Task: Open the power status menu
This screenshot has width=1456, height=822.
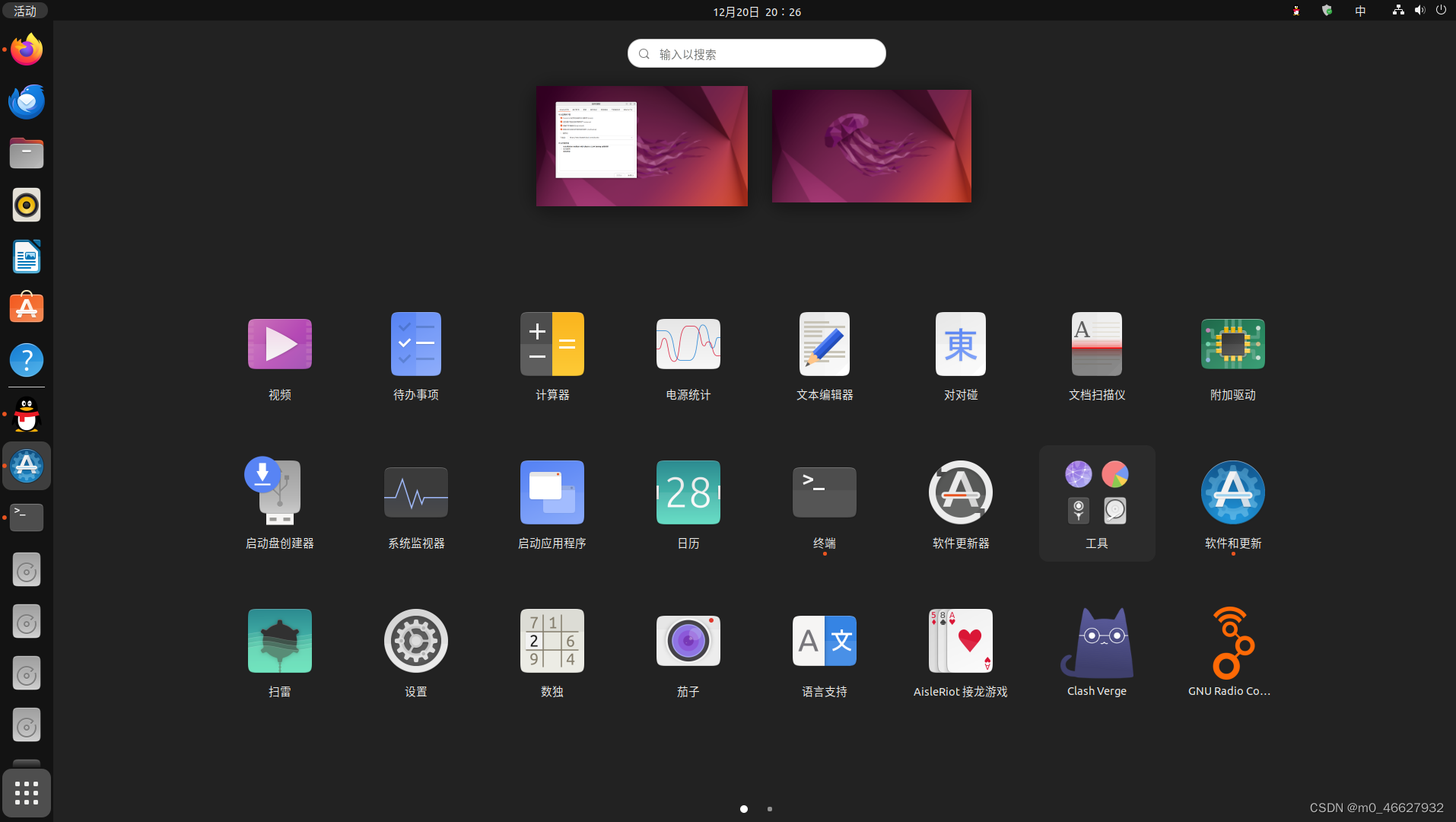Action: [1442, 11]
